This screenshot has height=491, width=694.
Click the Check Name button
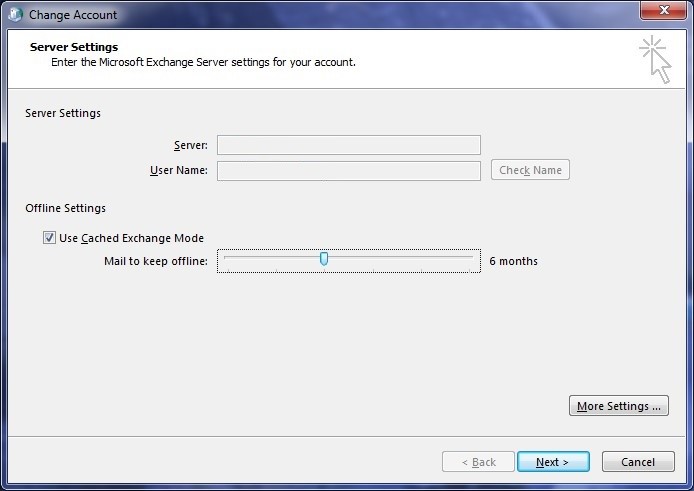[530, 170]
